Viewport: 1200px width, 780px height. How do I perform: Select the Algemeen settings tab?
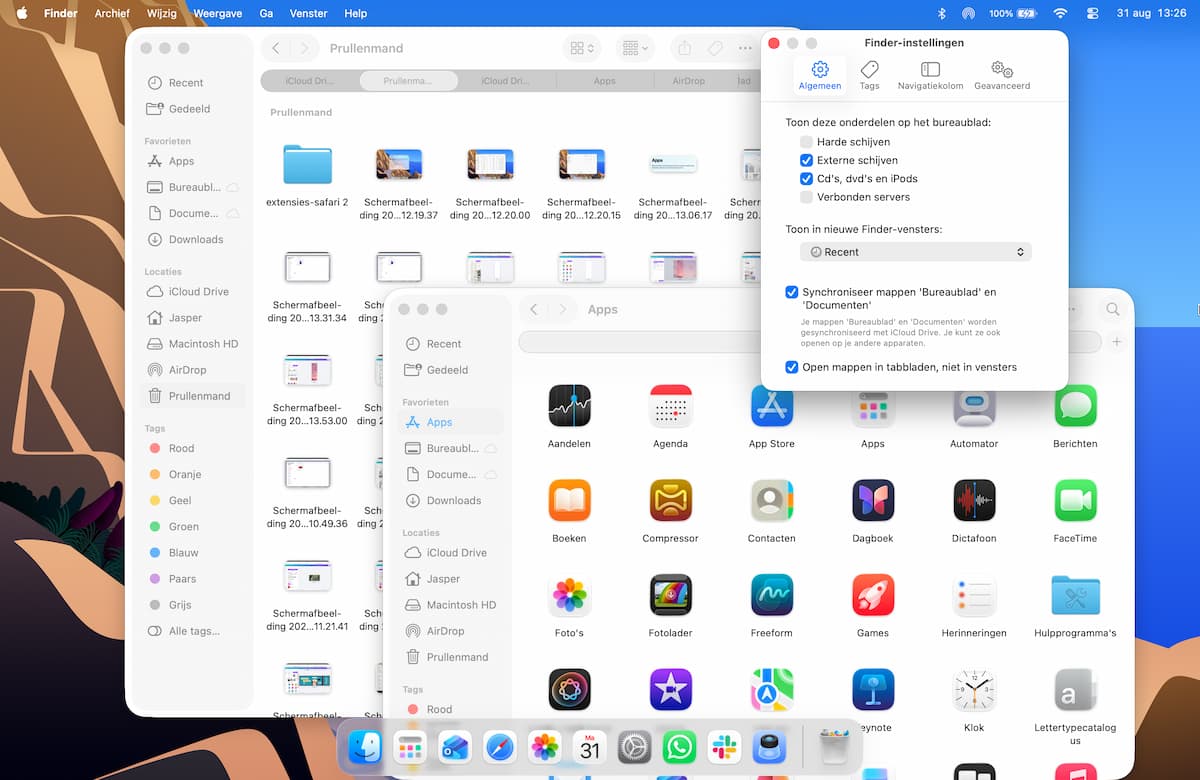820,75
